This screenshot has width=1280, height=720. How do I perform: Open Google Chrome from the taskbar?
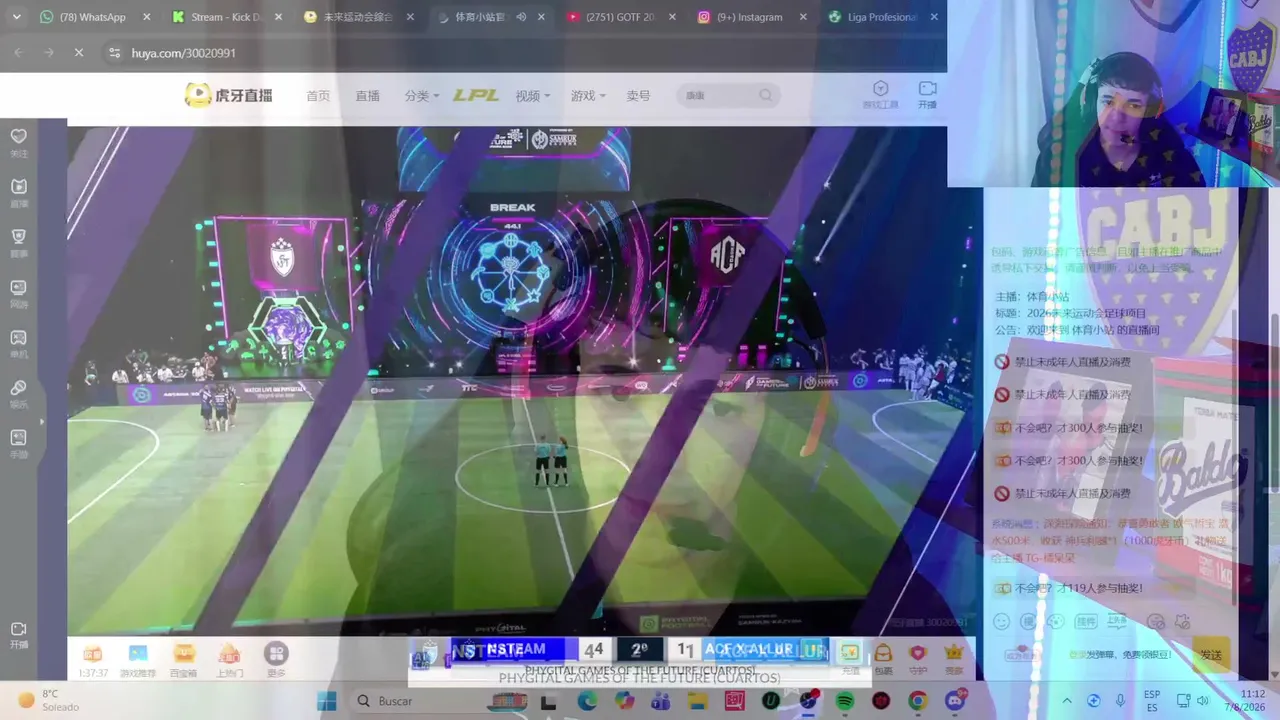(917, 701)
